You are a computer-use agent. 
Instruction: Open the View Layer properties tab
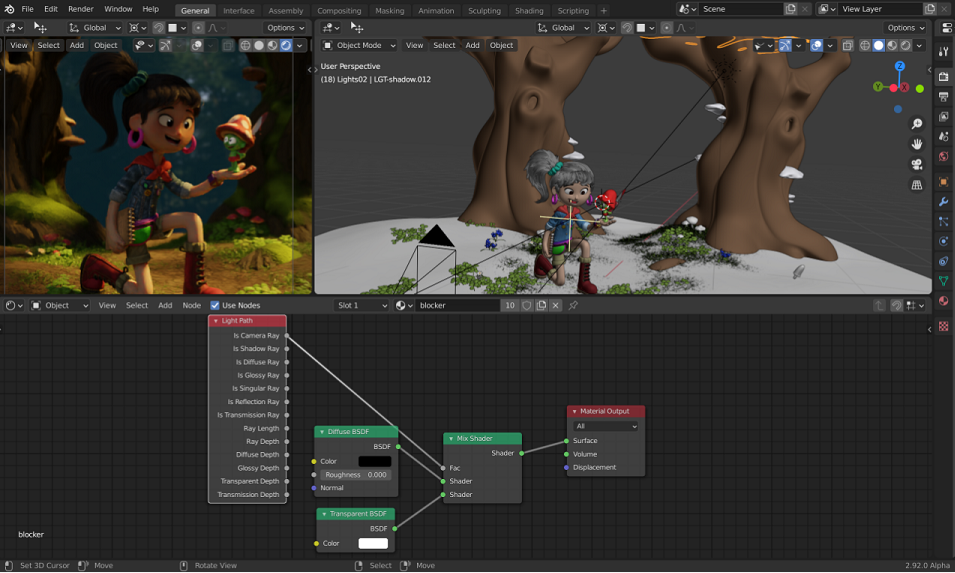pyautogui.click(x=943, y=116)
